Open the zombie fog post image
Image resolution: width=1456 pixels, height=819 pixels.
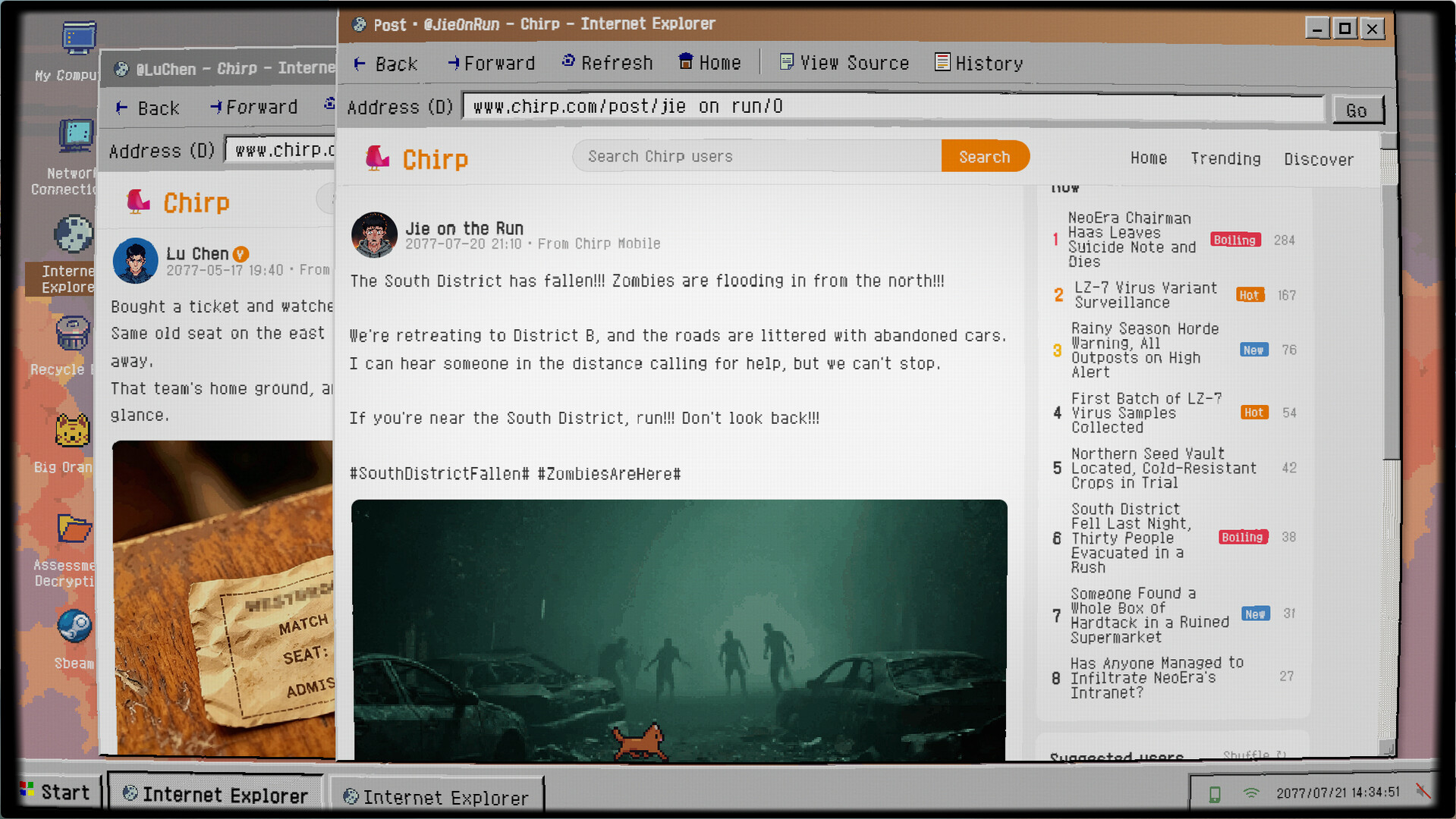pos(679,629)
